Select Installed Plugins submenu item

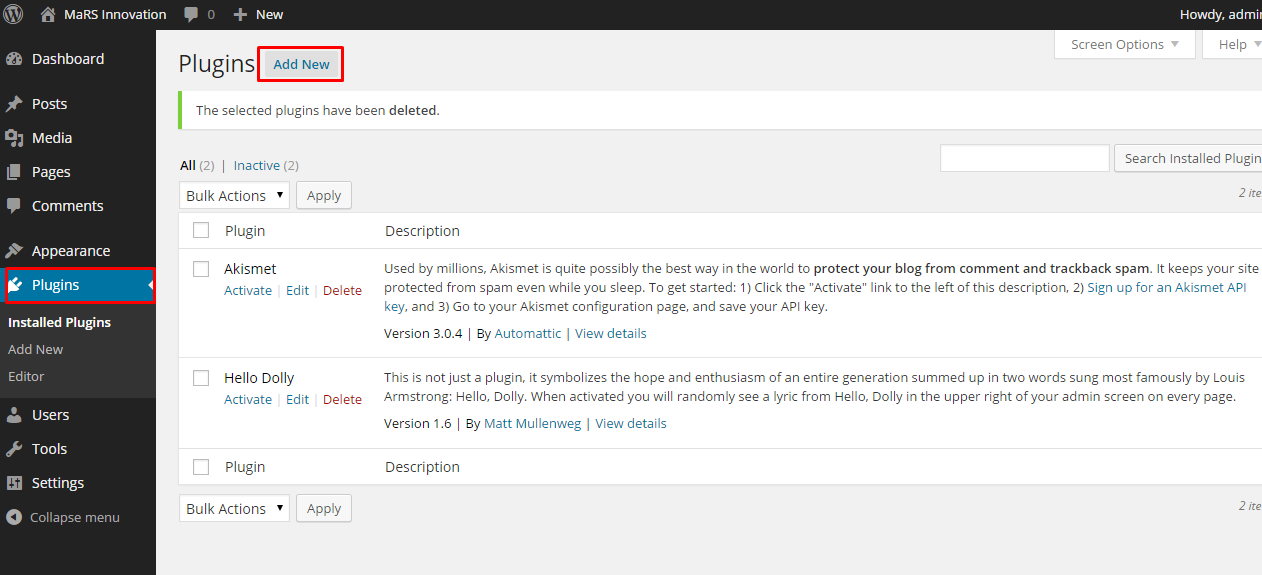pos(59,322)
